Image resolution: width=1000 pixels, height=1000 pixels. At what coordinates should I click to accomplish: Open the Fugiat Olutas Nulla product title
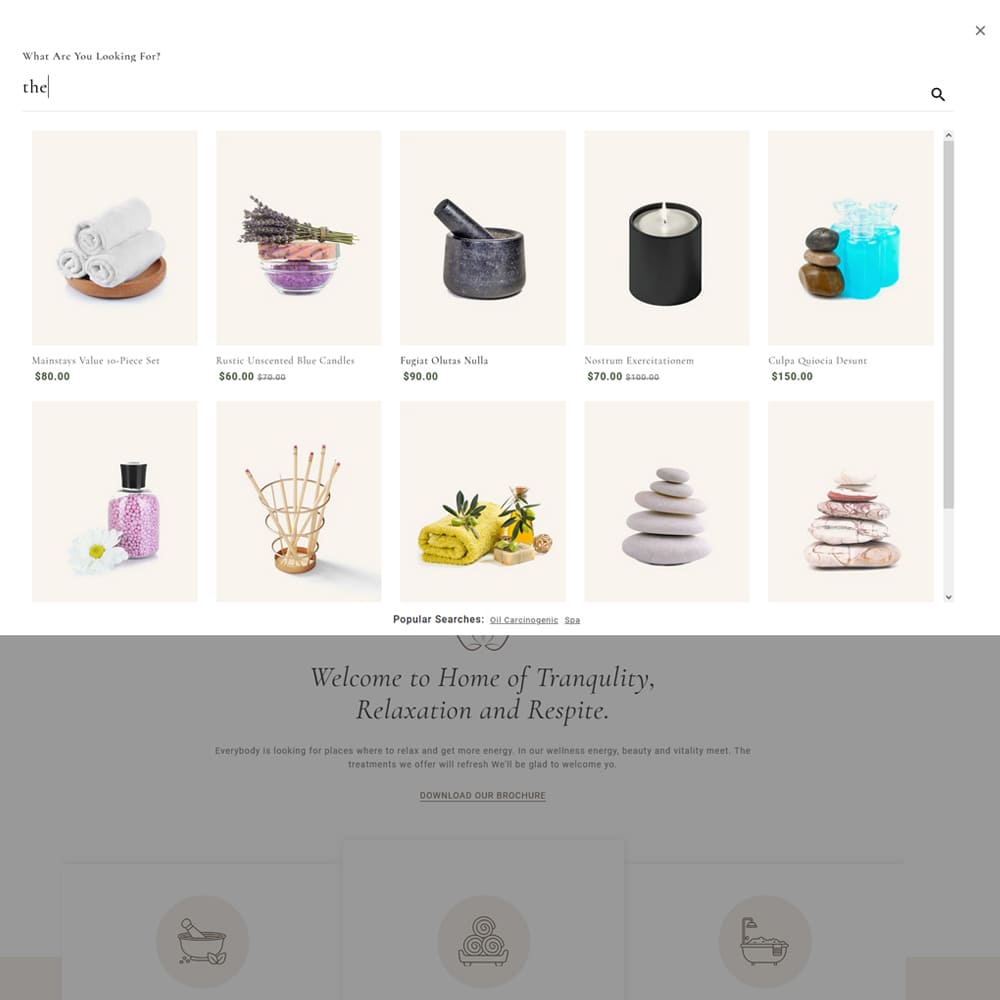pos(444,360)
